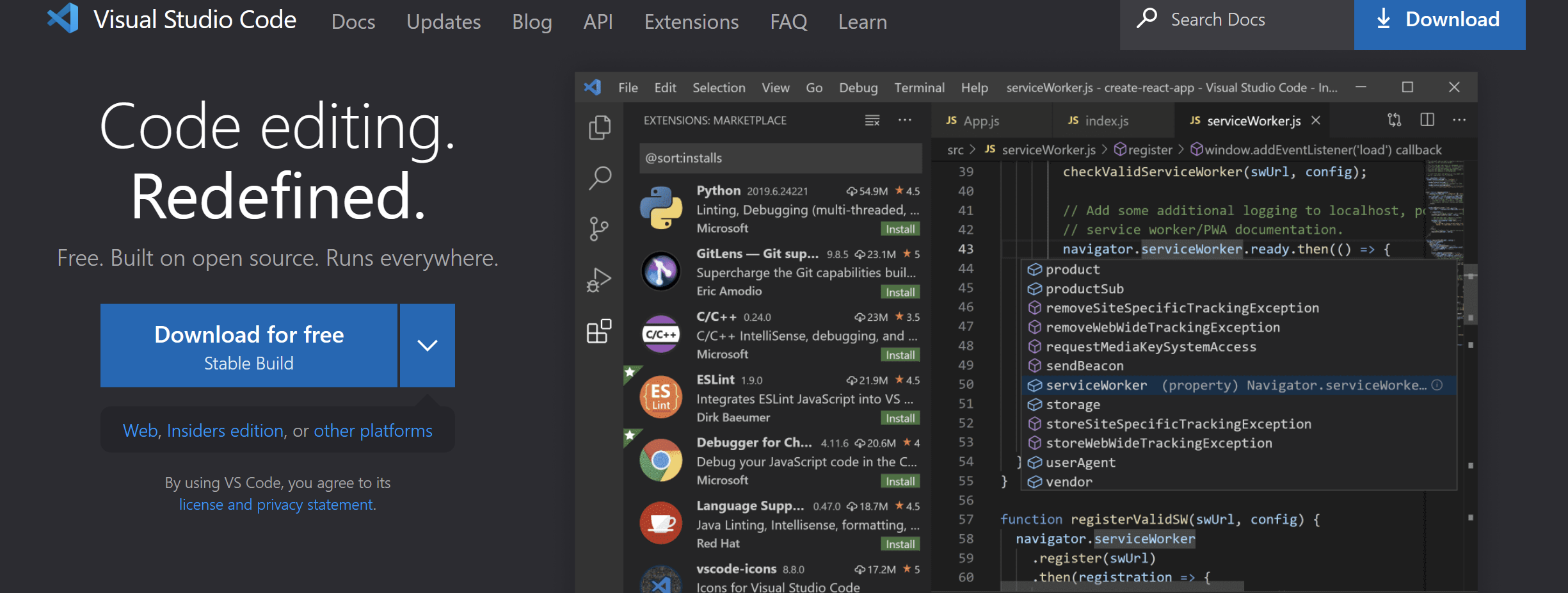The height and width of the screenshot is (593, 1568).
Task: Open the Web link below download button
Action: [x=140, y=430]
